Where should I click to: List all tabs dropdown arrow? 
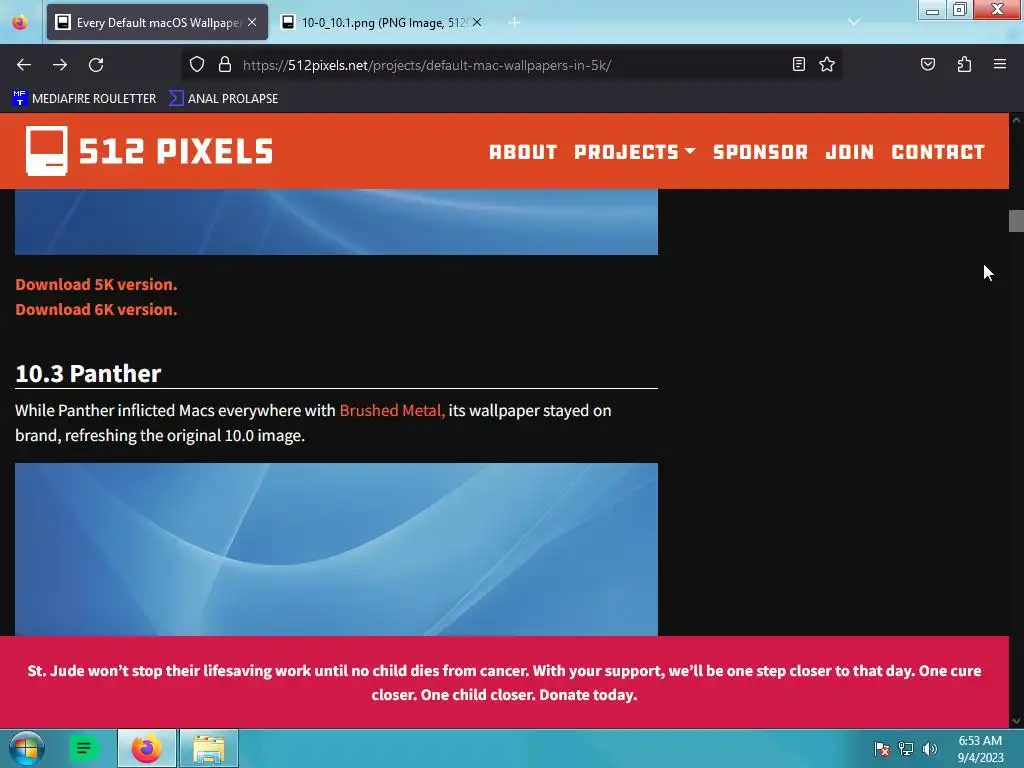[x=854, y=22]
